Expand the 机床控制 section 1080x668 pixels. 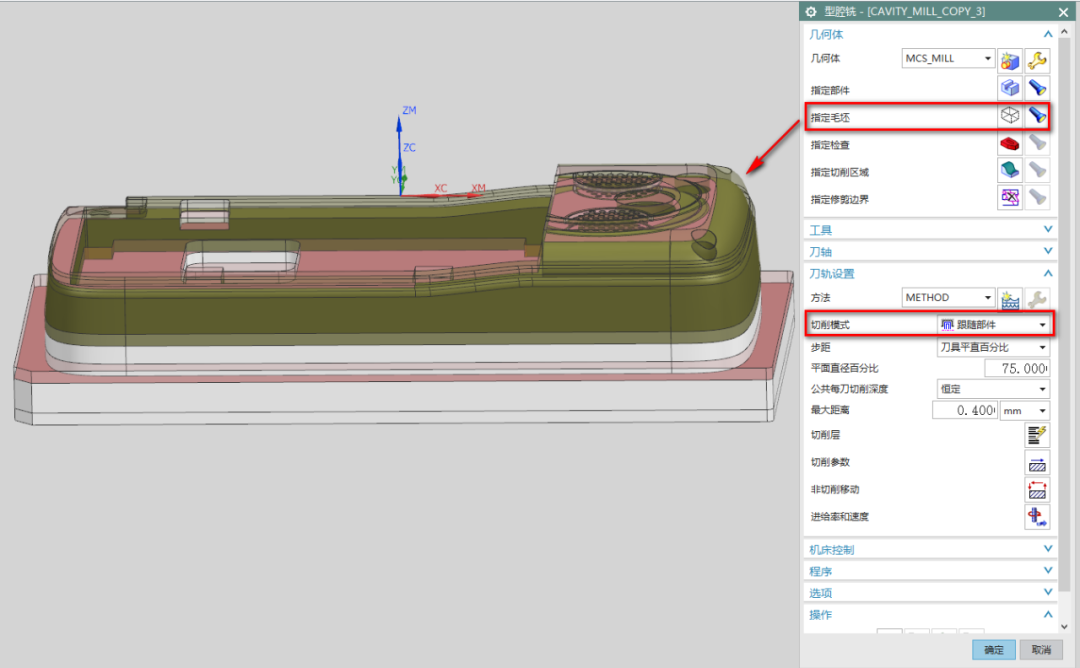click(x=930, y=549)
